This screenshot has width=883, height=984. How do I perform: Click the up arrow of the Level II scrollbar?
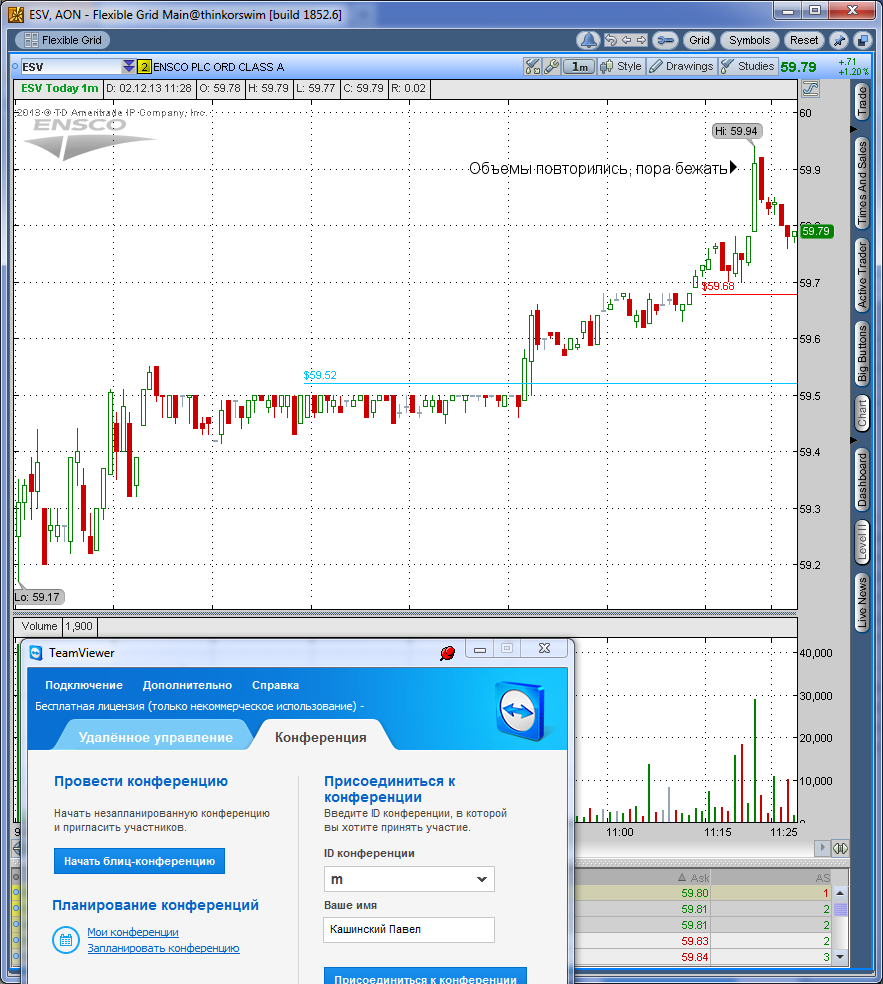point(840,892)
